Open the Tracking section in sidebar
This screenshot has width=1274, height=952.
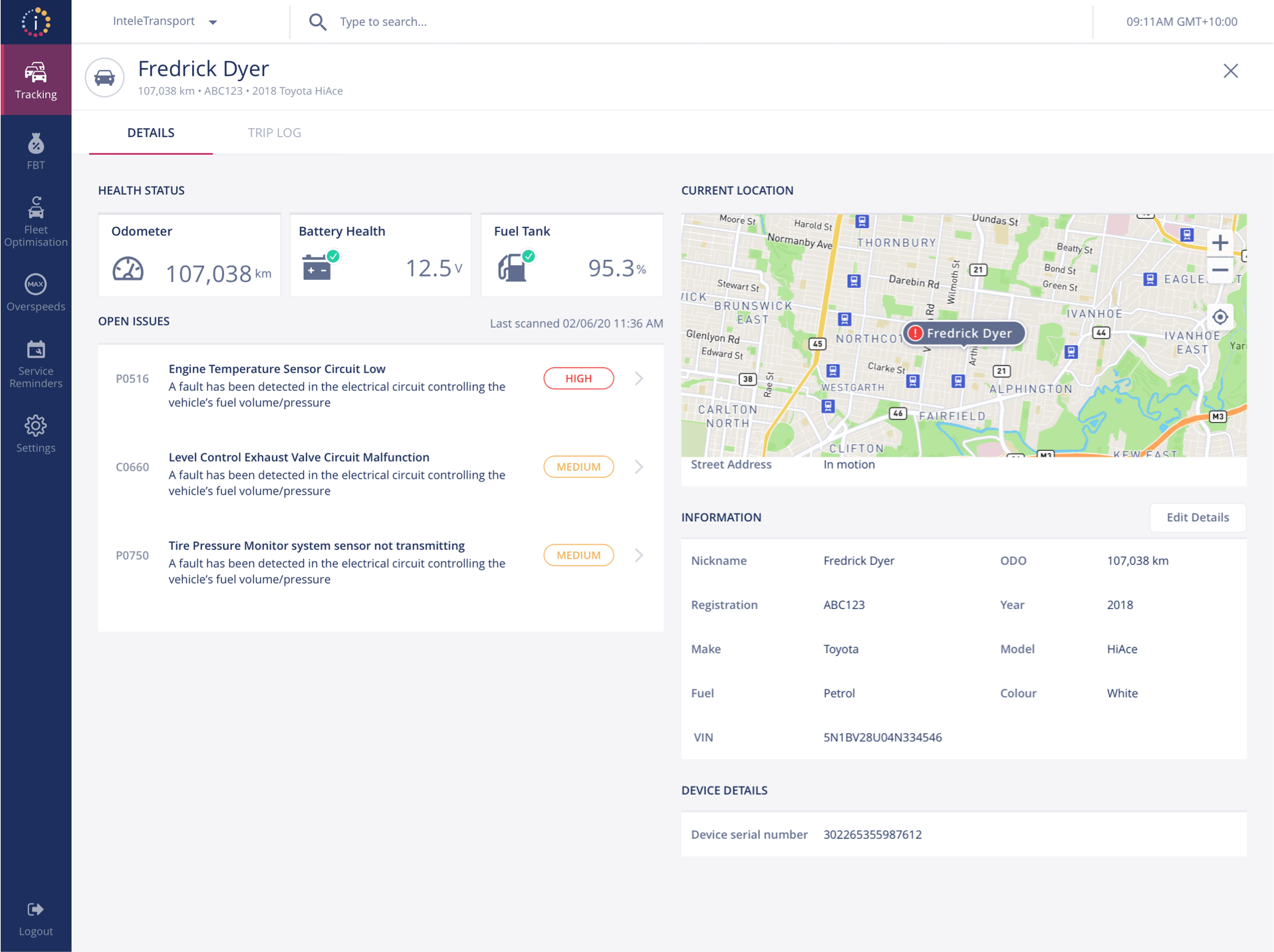(x=36, y=80)
